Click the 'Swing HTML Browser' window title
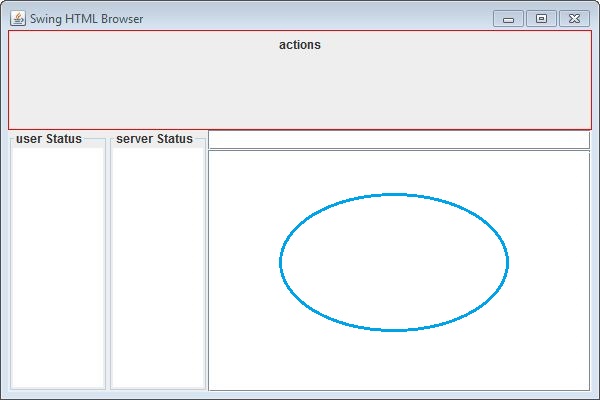 click(86, 19)
